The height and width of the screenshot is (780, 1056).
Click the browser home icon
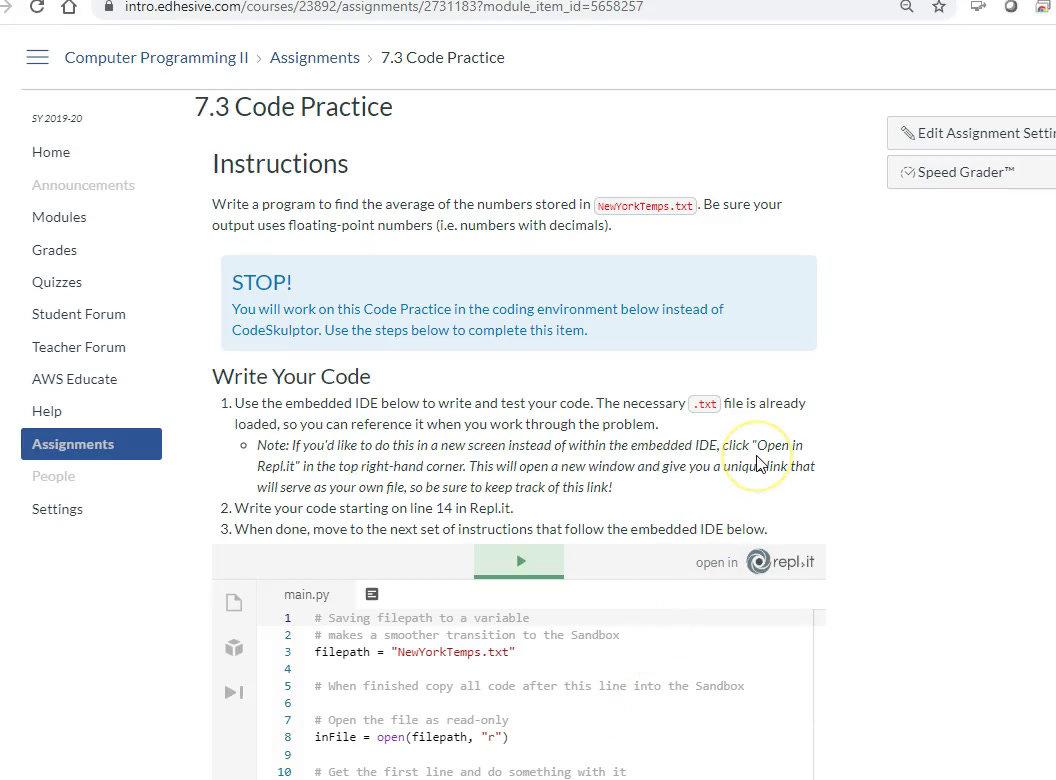click(68, 7)
